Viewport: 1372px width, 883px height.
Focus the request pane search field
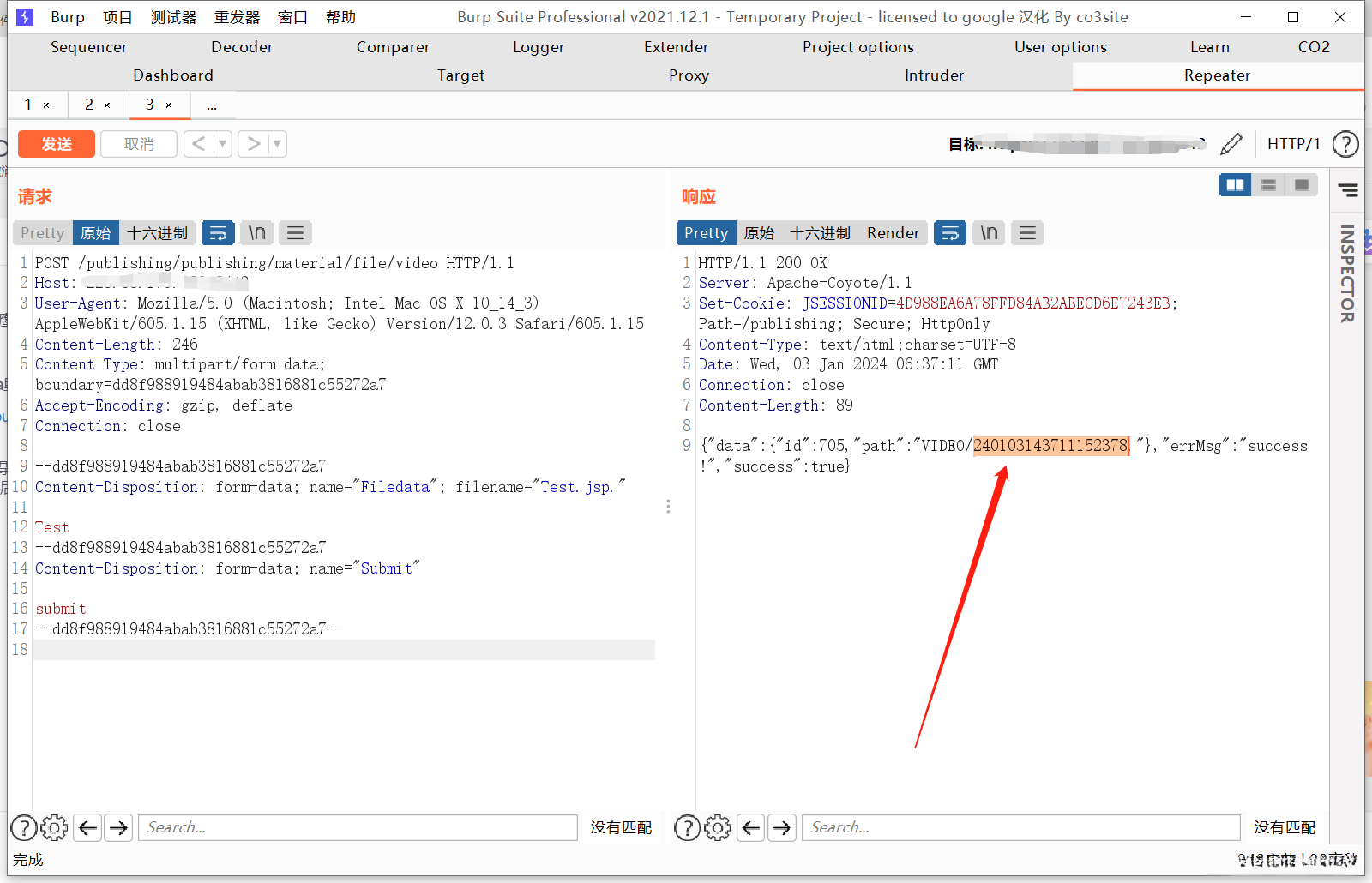(x=358, y=827)
